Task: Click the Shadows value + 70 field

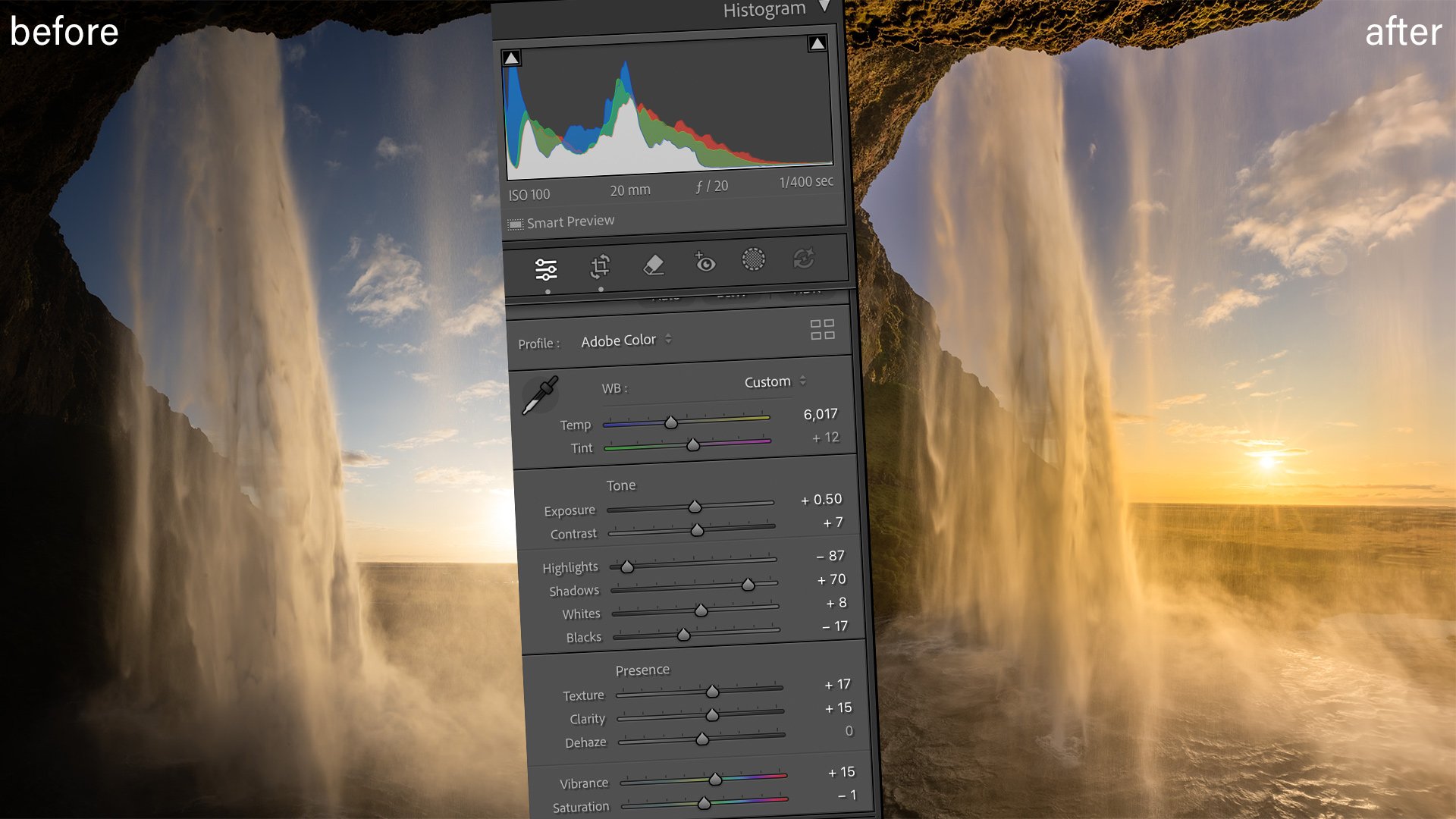Action: (831, 579)
